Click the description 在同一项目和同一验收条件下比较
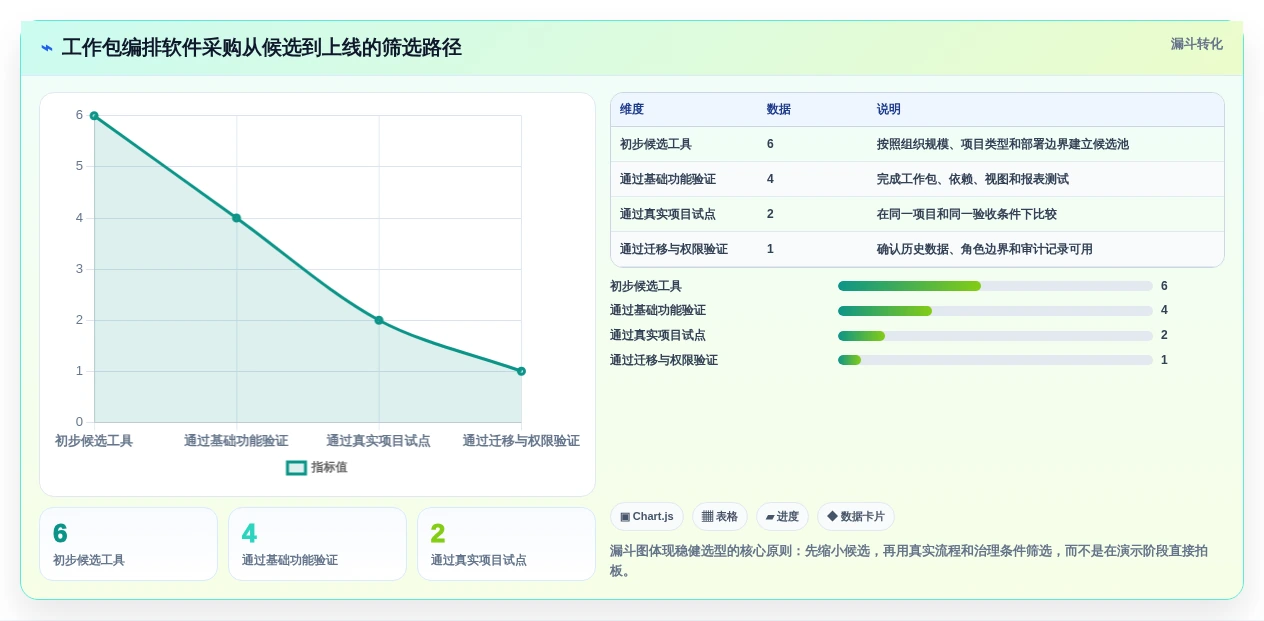Image resolution: width=1264 pixels, height=621 pixels. 967,214
